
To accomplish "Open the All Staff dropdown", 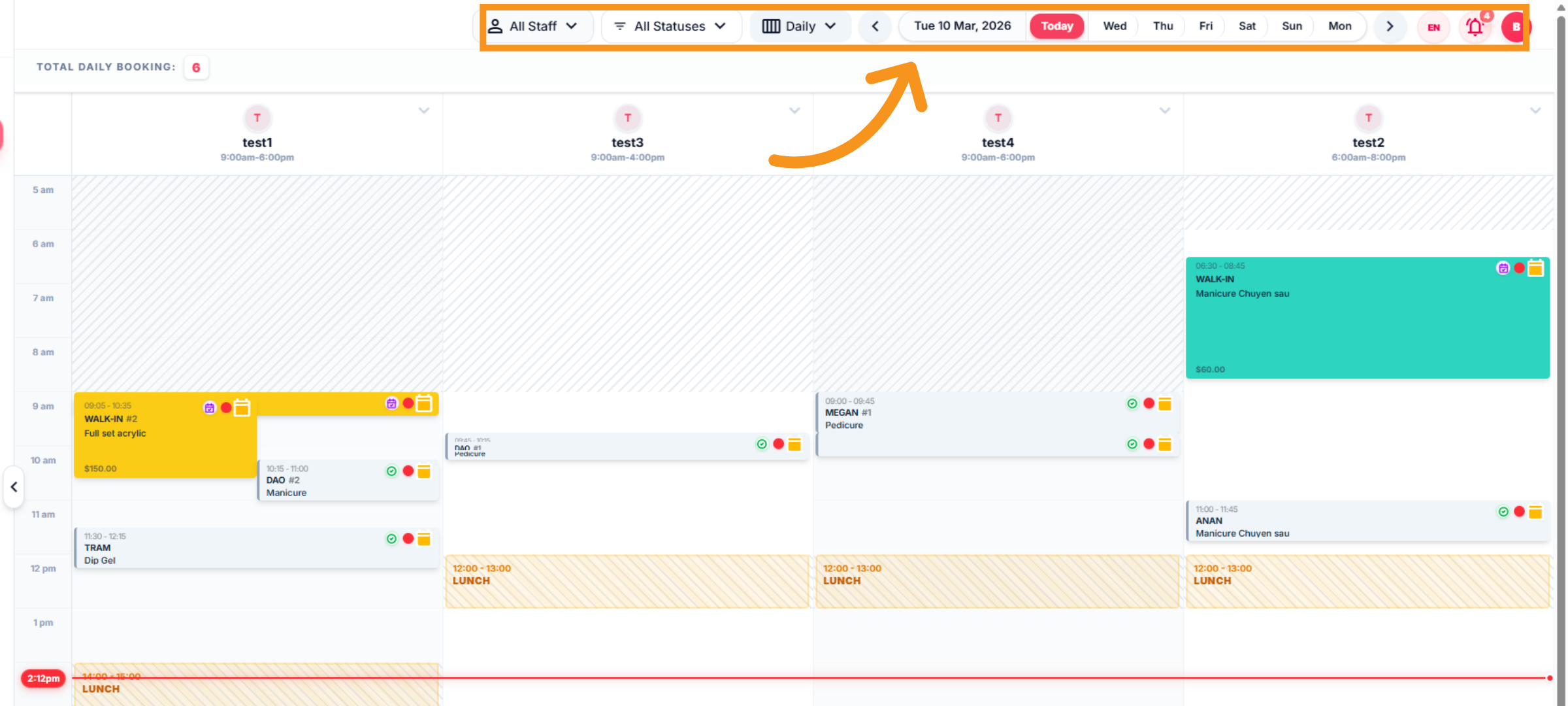I will pos(537,26).
